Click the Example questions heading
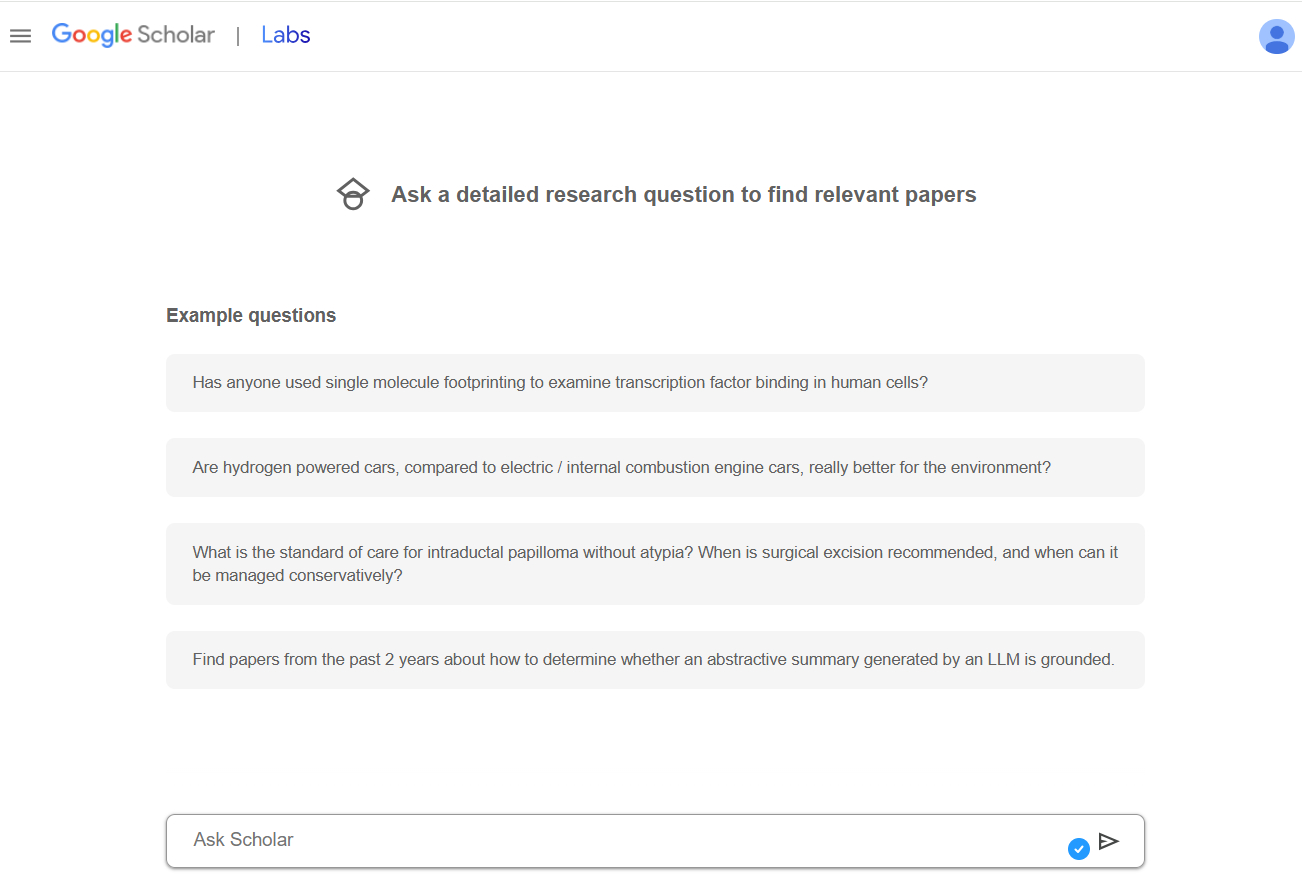This screenshot has width=1302, height=884. pyautogui.click(x=251, y=316)
